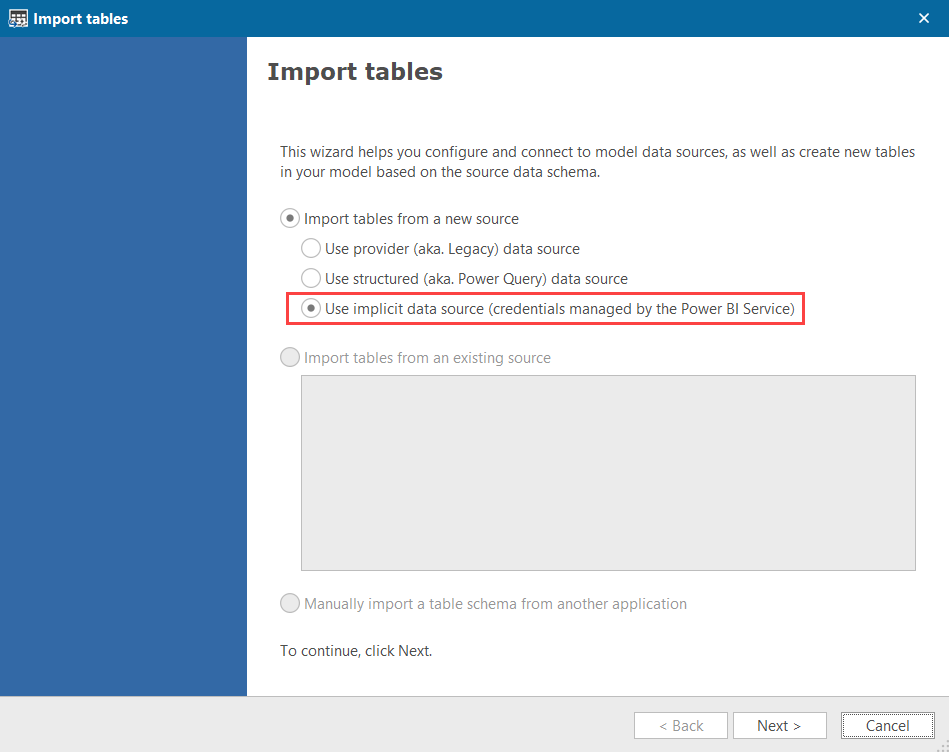Click the Import tables heading

354,71
